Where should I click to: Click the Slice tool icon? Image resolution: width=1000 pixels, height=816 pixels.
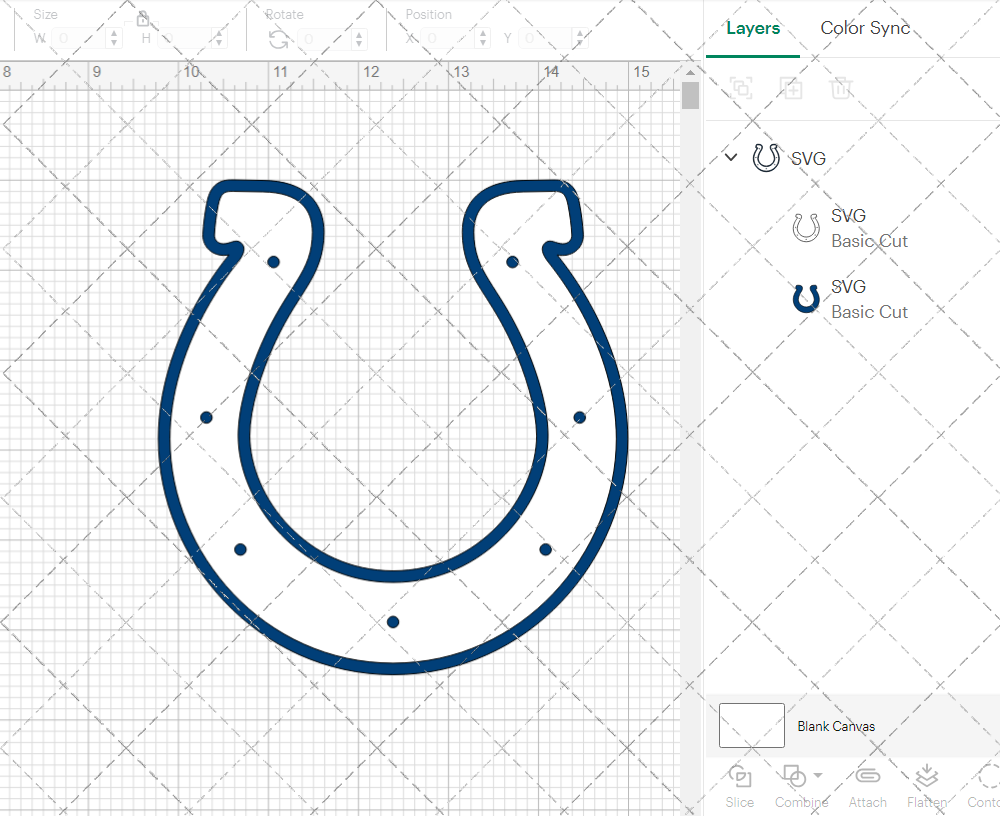(x=740, y=777)
